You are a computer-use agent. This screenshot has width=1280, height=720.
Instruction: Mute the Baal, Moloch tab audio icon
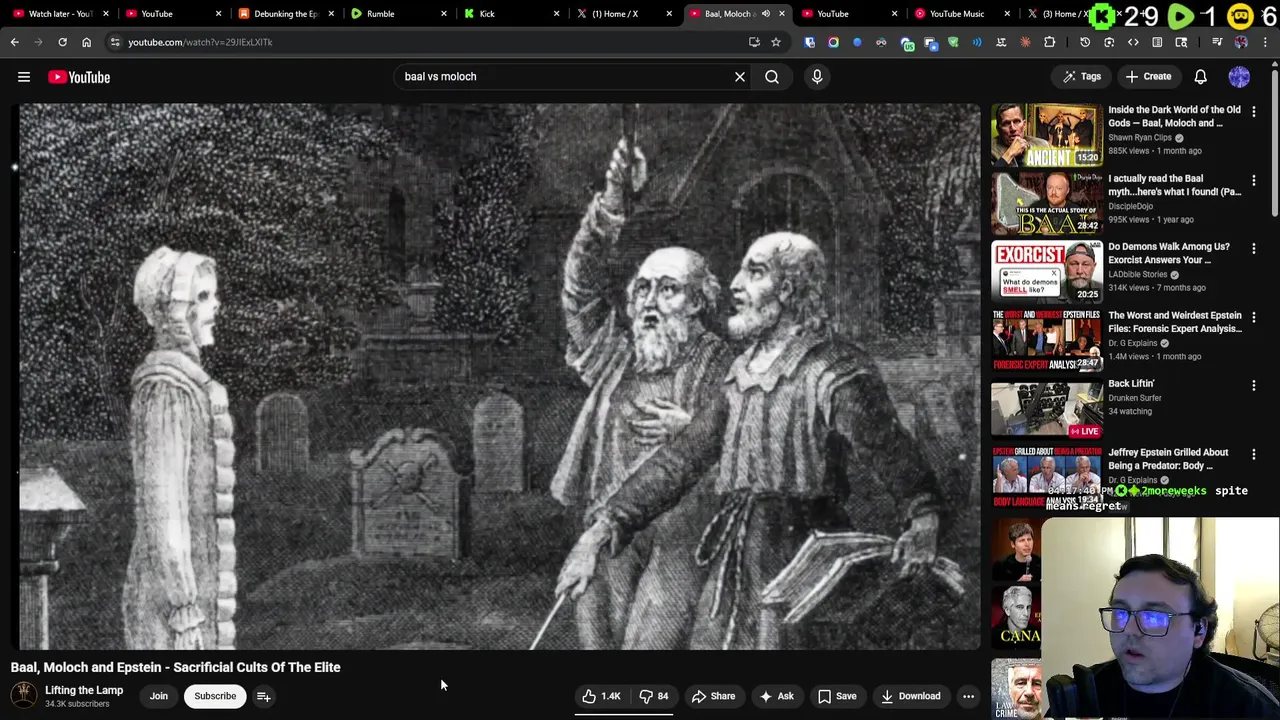tap(766, 14)
